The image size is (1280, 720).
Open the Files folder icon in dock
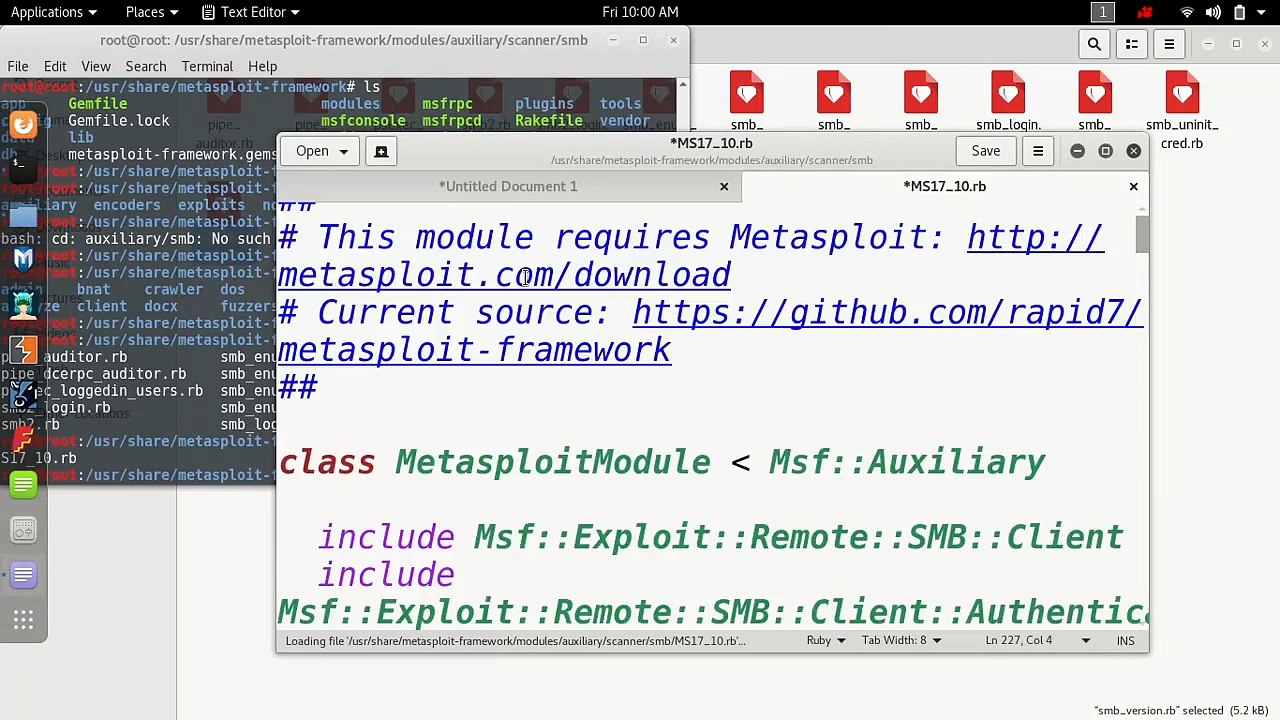(24, 214)
